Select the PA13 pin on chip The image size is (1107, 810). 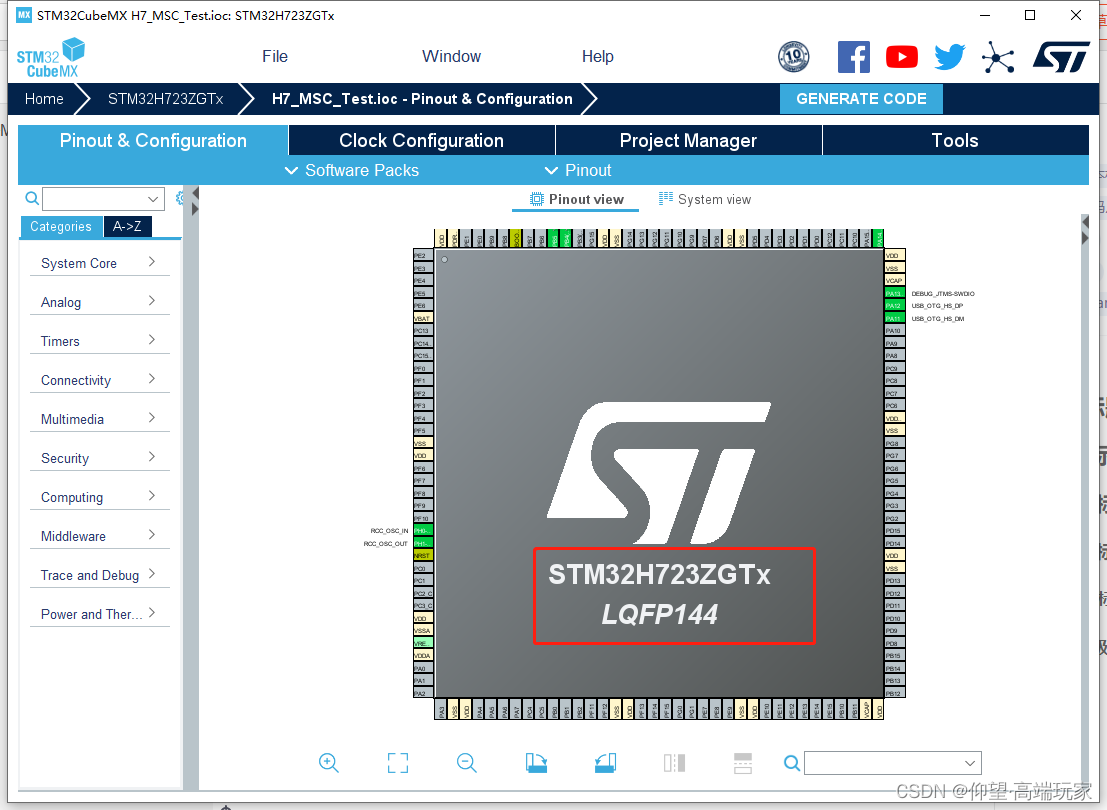[x=894, y=293]
